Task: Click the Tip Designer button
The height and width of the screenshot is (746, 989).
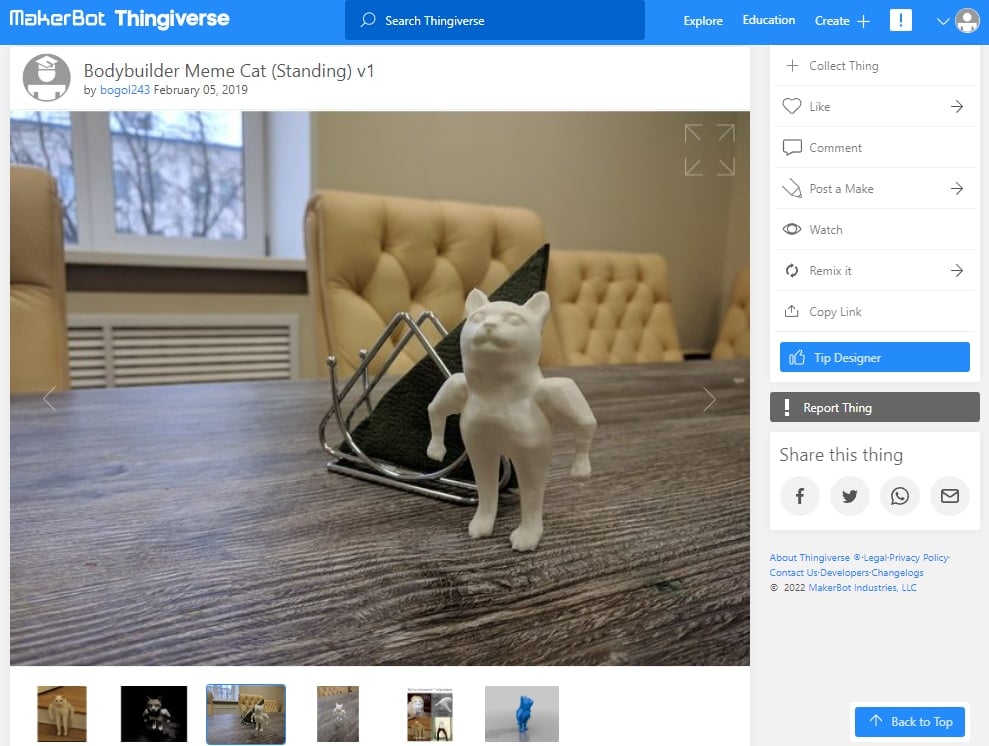Action: [874, 358]
